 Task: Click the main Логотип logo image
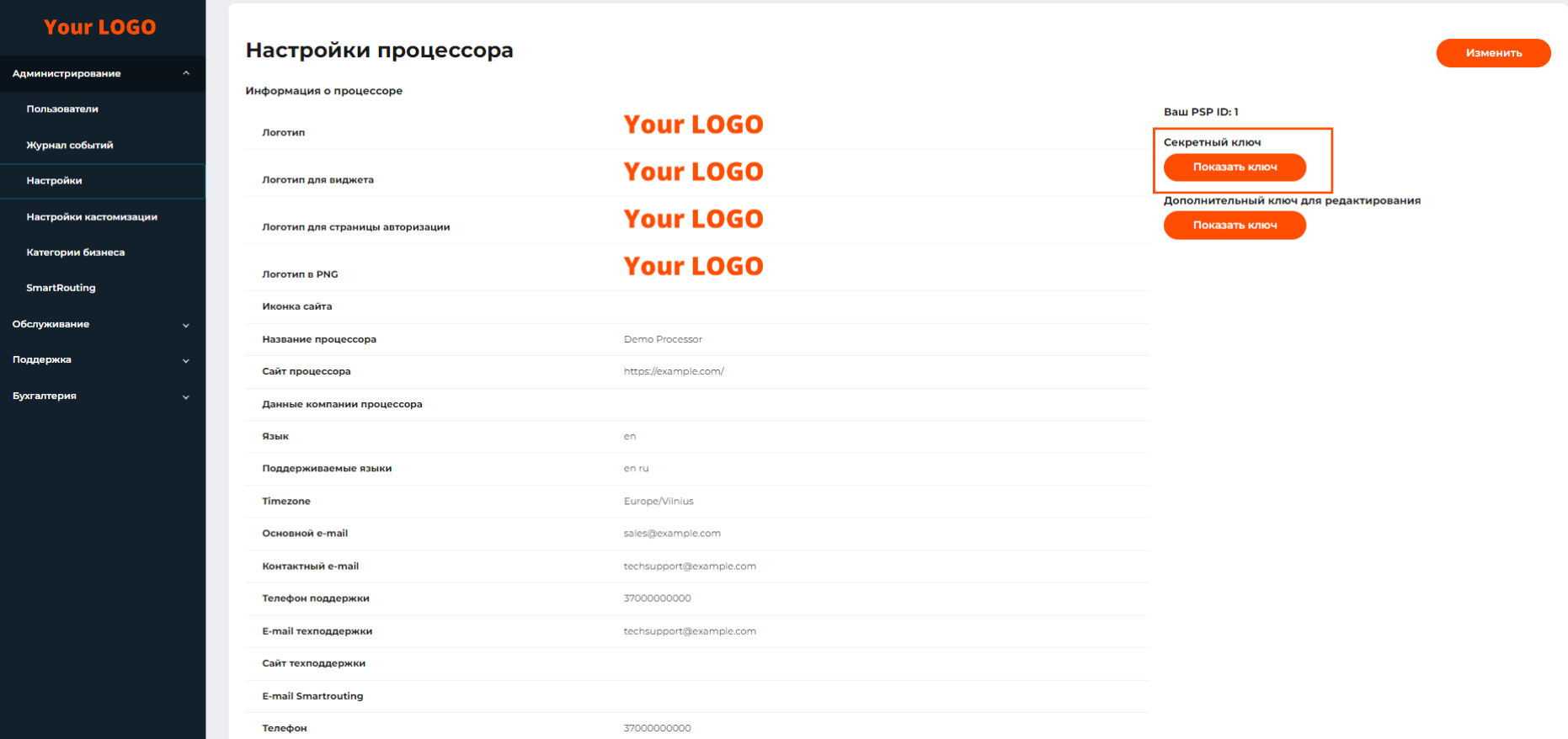pos(693,125)
